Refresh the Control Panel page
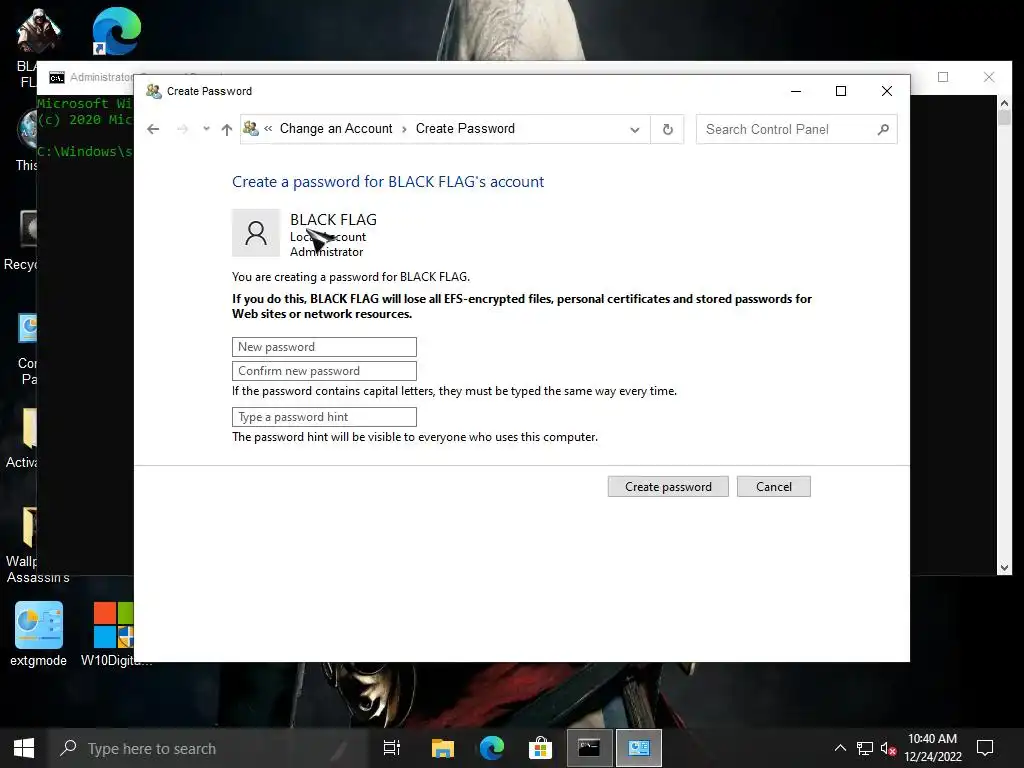Image resolution: width=1024 pixels, height=768 pixels. point(667,129)
